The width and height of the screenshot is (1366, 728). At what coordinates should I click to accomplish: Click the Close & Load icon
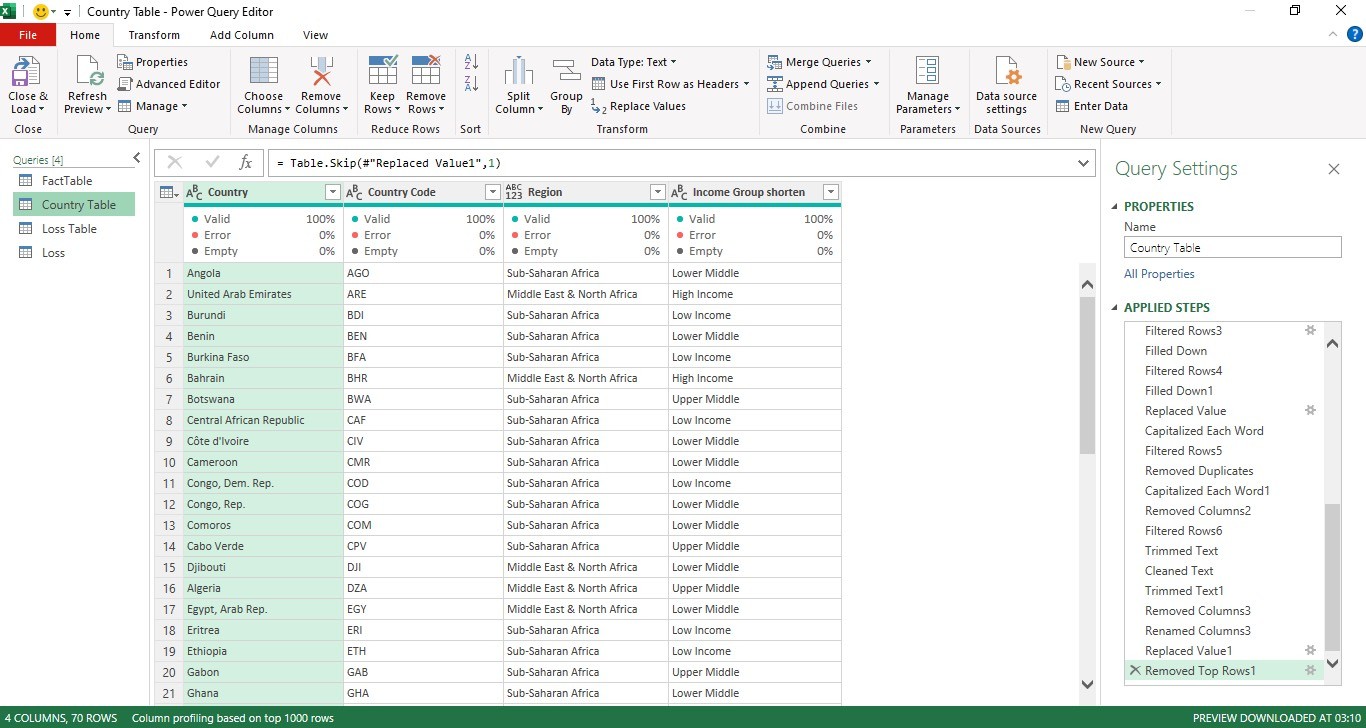pos(28,72)
